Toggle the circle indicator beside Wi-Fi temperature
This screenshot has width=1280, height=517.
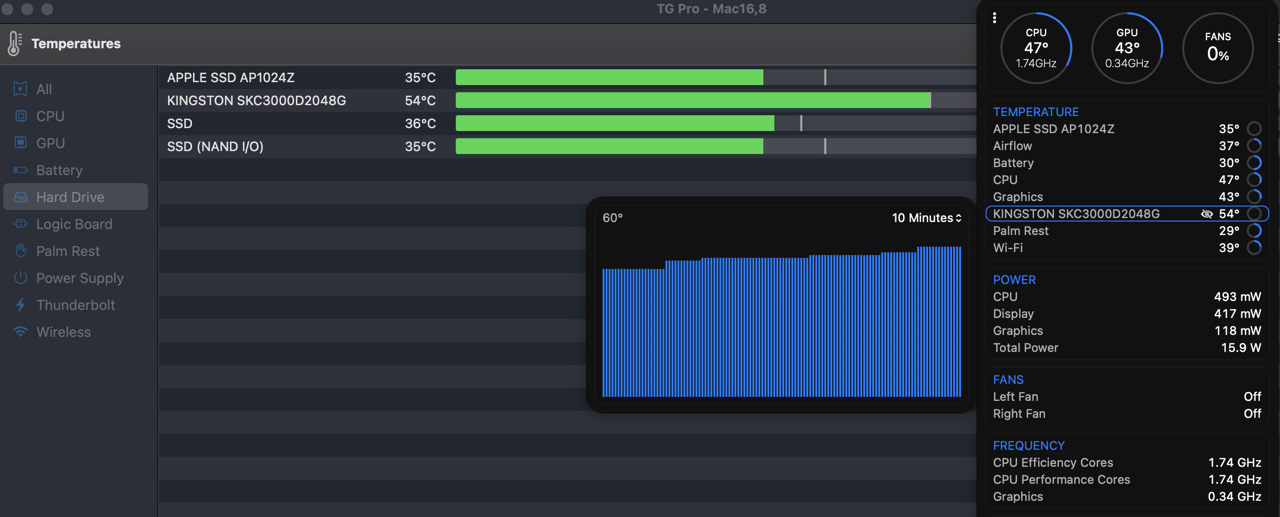[1254, 248]
